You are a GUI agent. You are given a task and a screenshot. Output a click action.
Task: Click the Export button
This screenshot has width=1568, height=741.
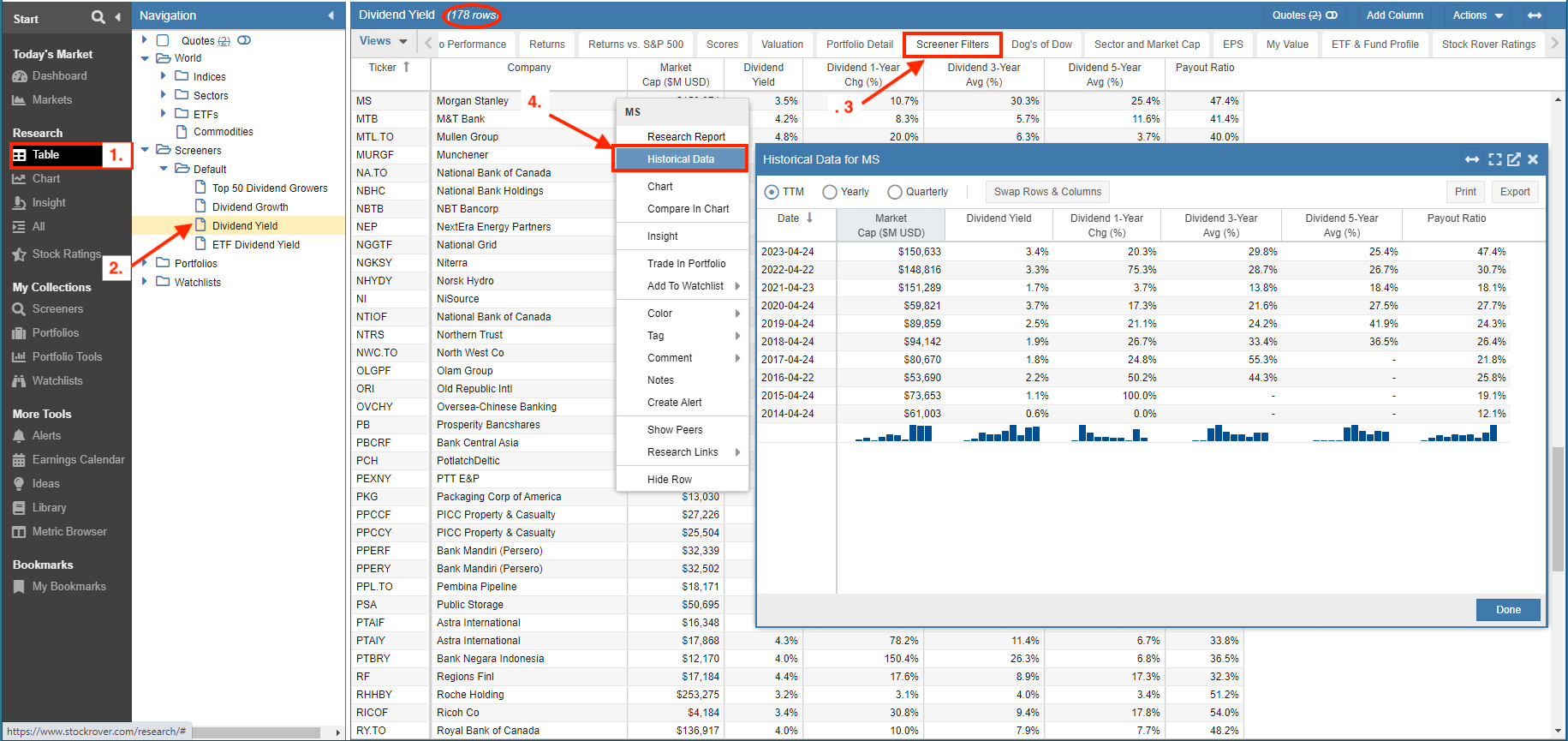point(1515,192)
